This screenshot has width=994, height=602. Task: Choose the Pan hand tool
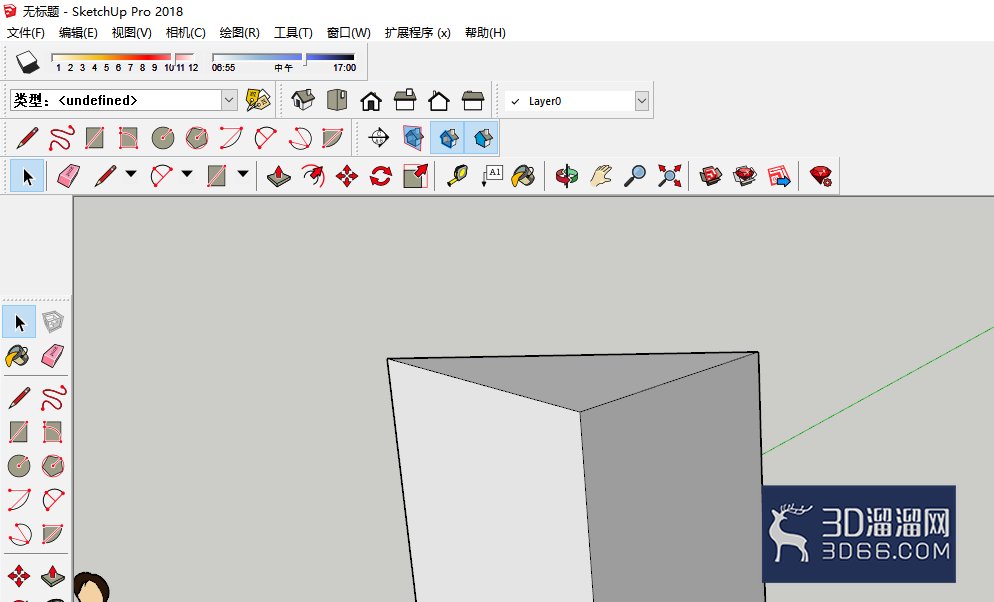point(601,176)
